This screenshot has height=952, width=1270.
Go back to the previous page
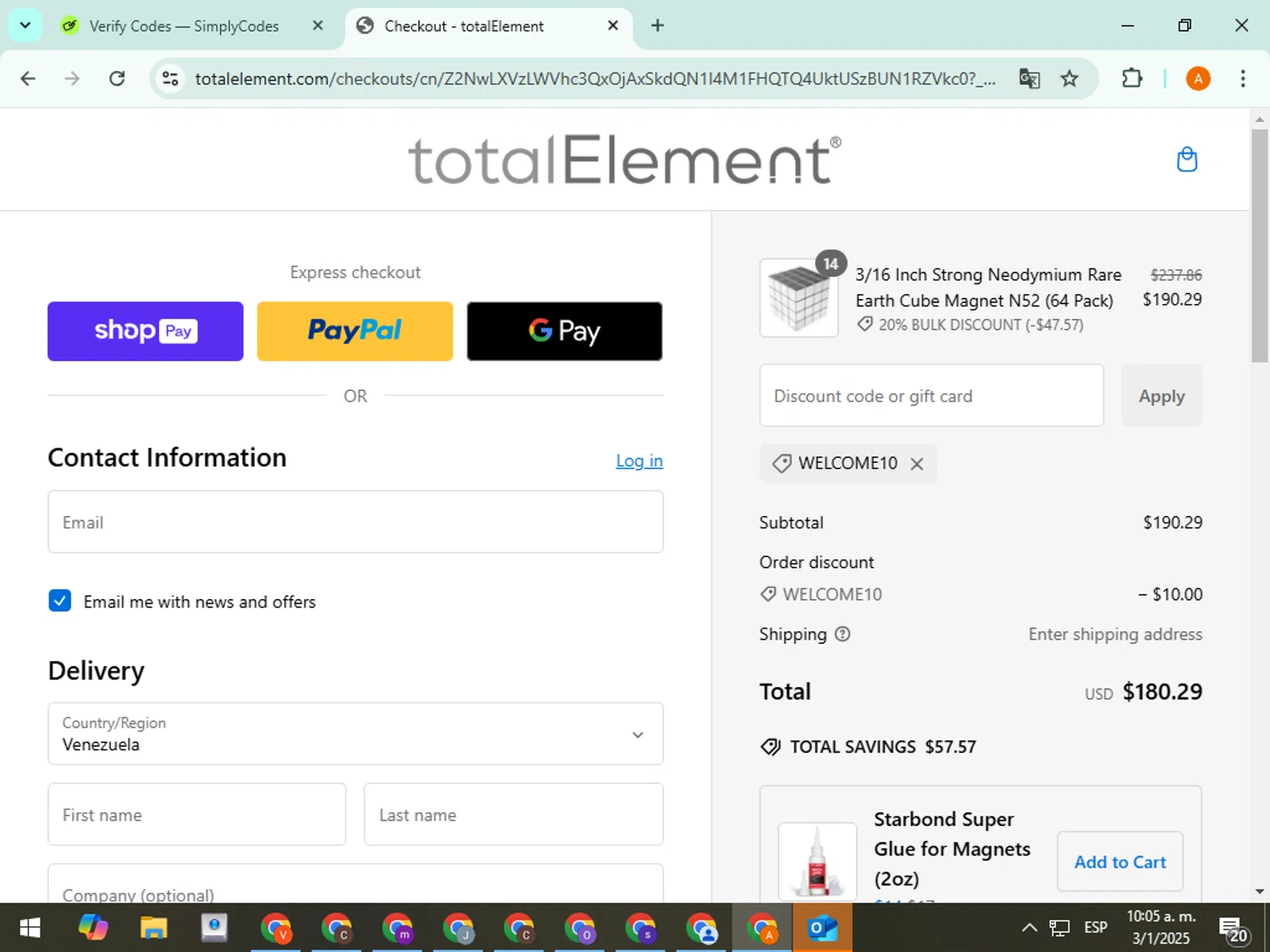click(x=28, y=79)
